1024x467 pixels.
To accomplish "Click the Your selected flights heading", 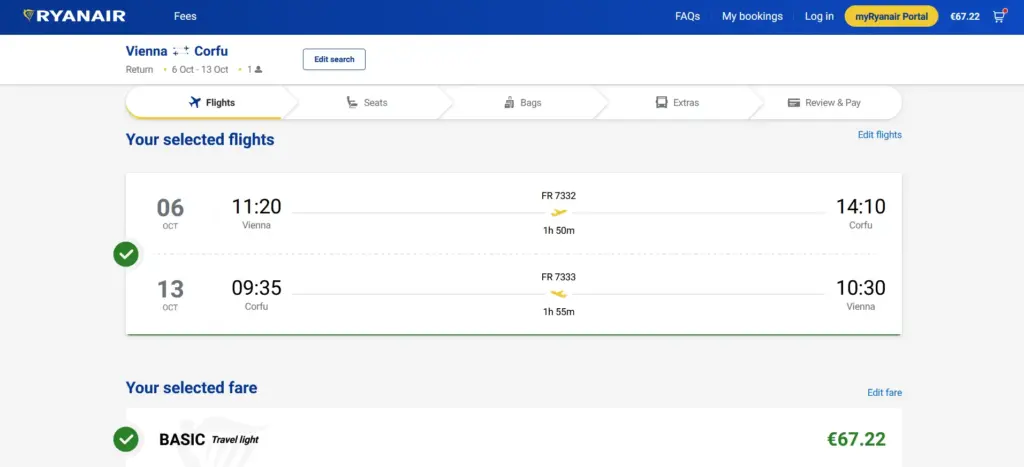I will [x=200, y=139].
